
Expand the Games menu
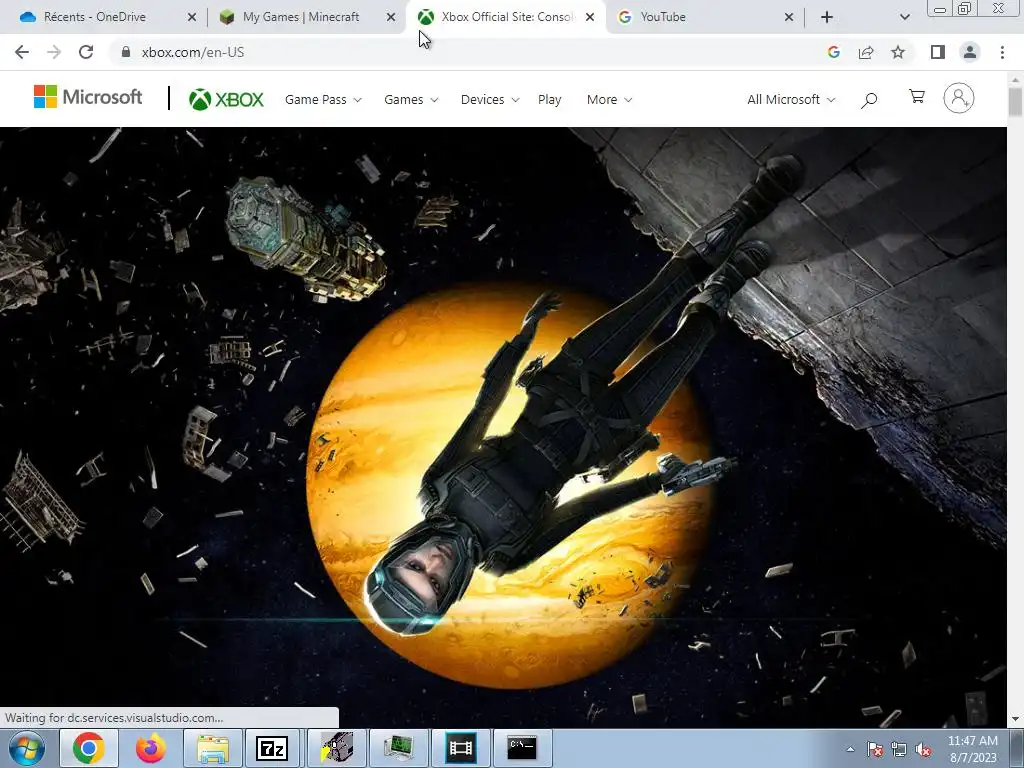coord(411,100)
